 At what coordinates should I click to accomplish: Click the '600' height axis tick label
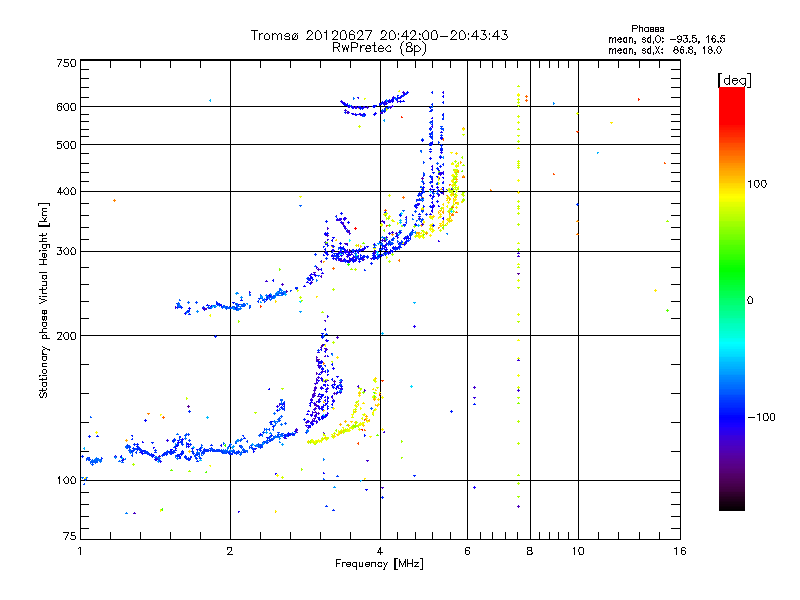[66, 107]
